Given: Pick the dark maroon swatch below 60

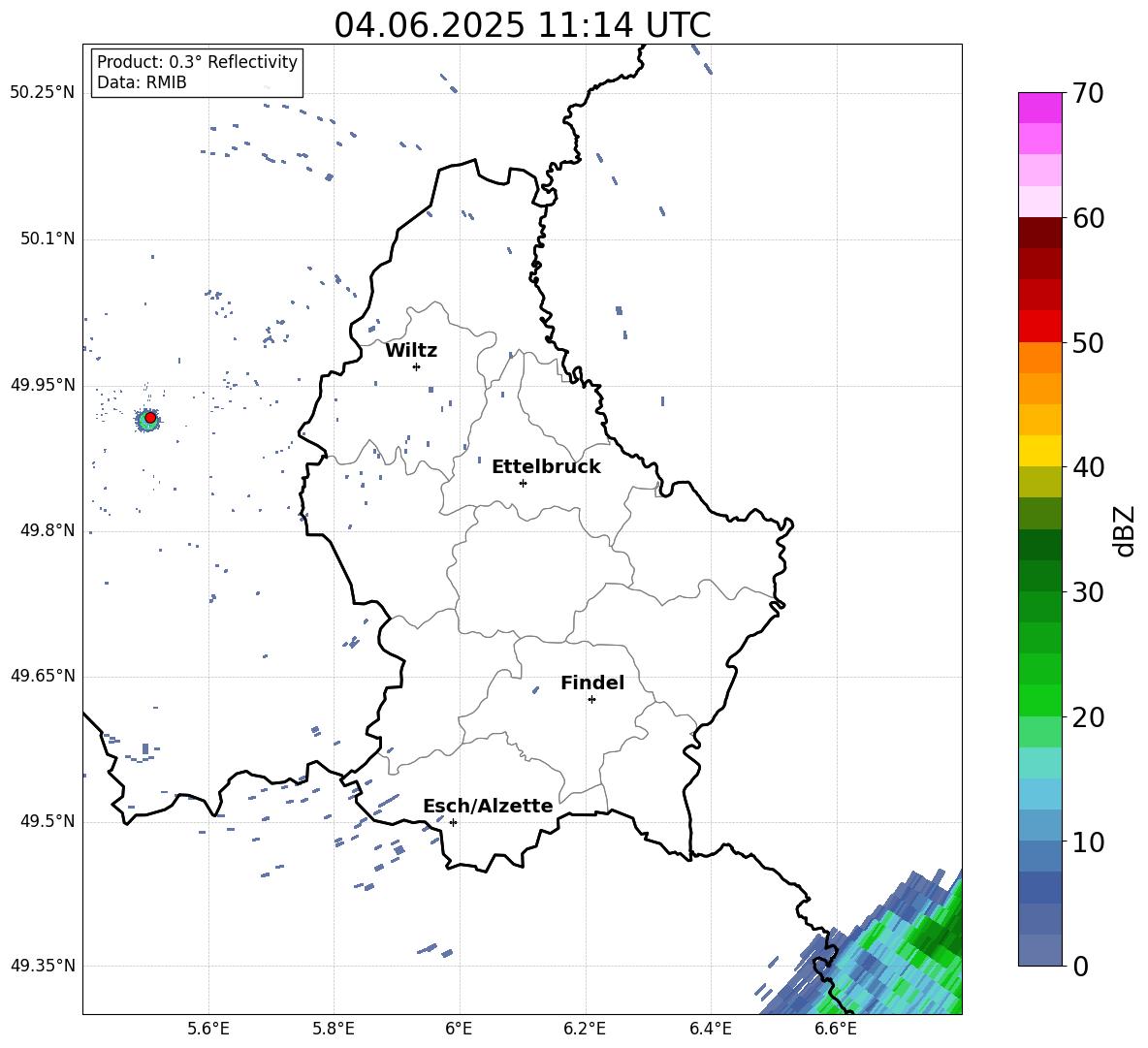Looking at the screenshot, I should pos(1039,233).
